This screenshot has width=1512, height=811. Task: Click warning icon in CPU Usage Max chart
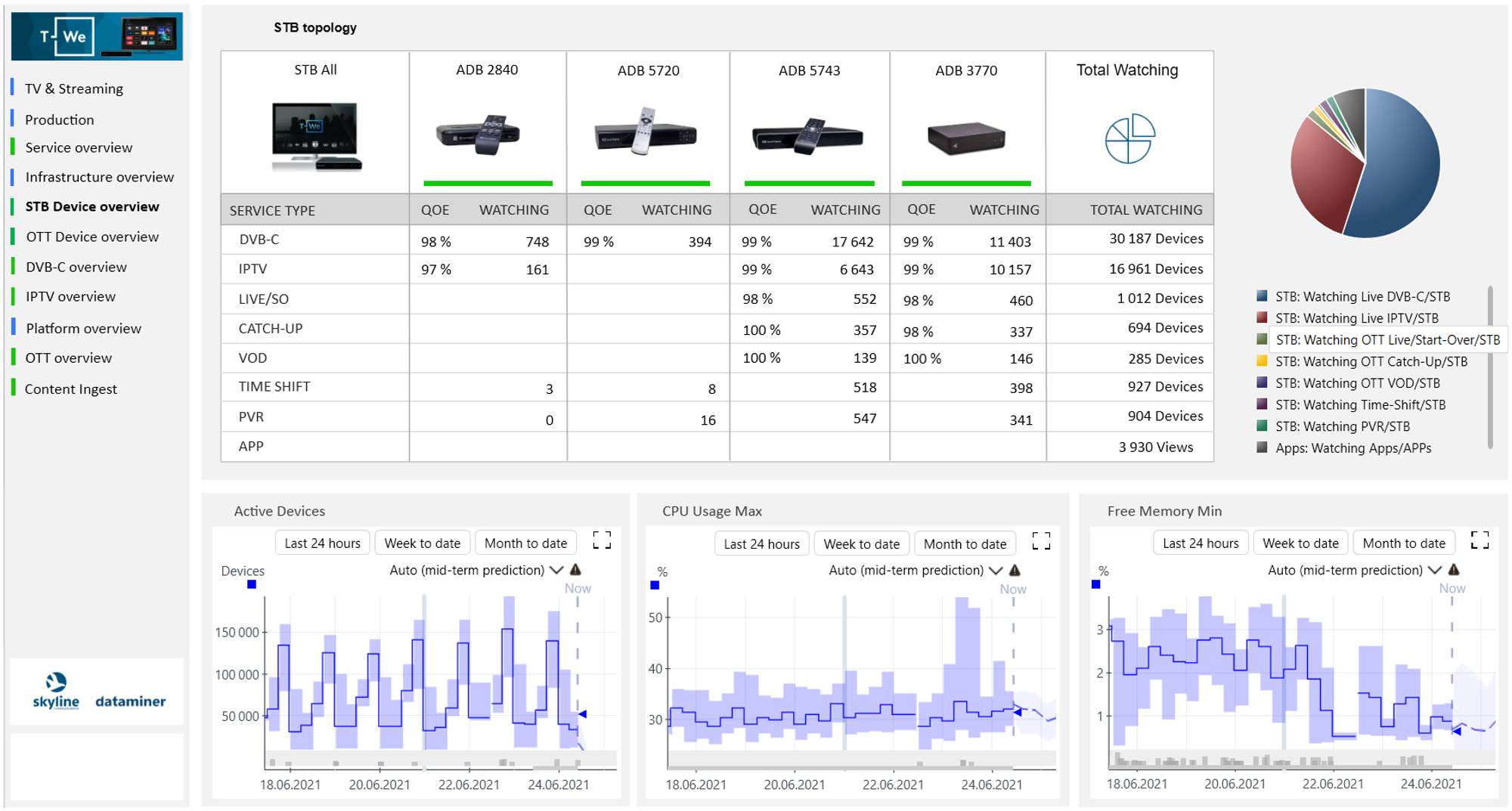pyautogui.click(x=1015, y=571)
